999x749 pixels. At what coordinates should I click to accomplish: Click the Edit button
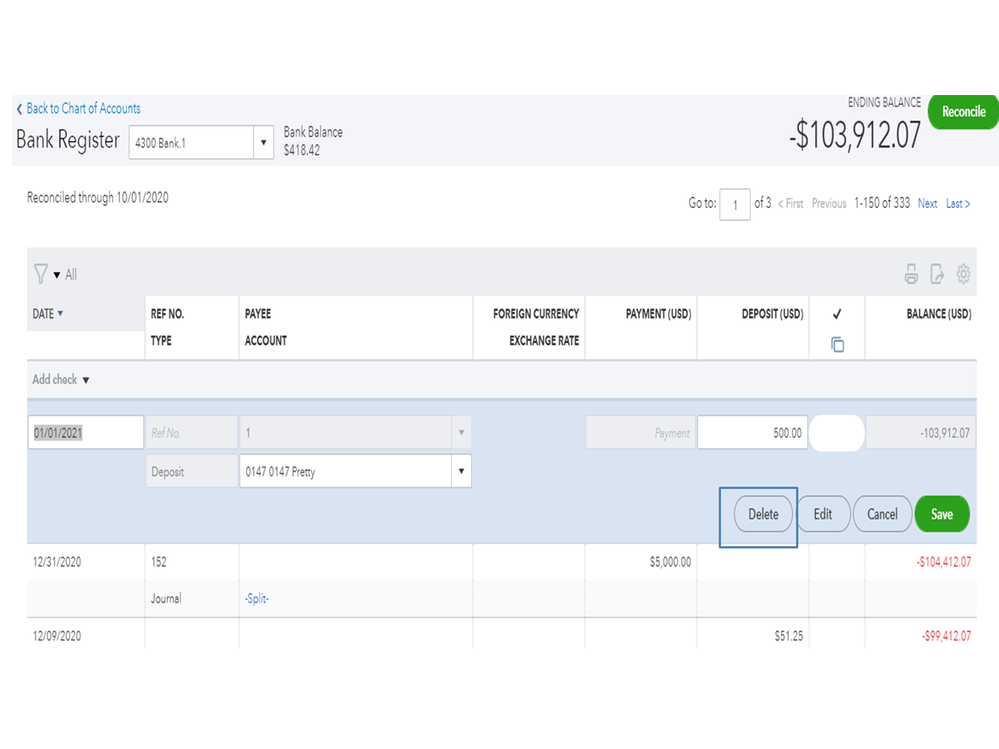point(823,514)
